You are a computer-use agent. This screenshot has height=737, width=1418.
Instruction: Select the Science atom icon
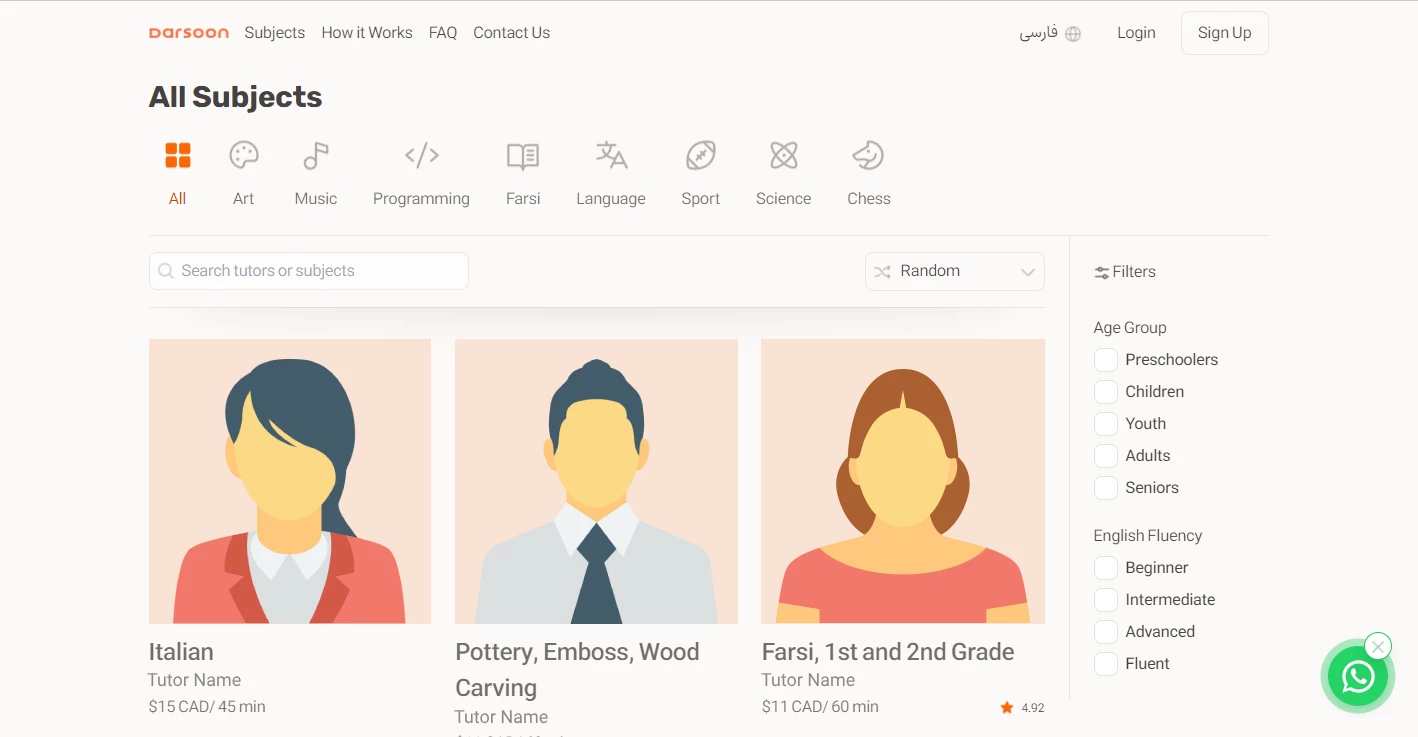(784, 155)
